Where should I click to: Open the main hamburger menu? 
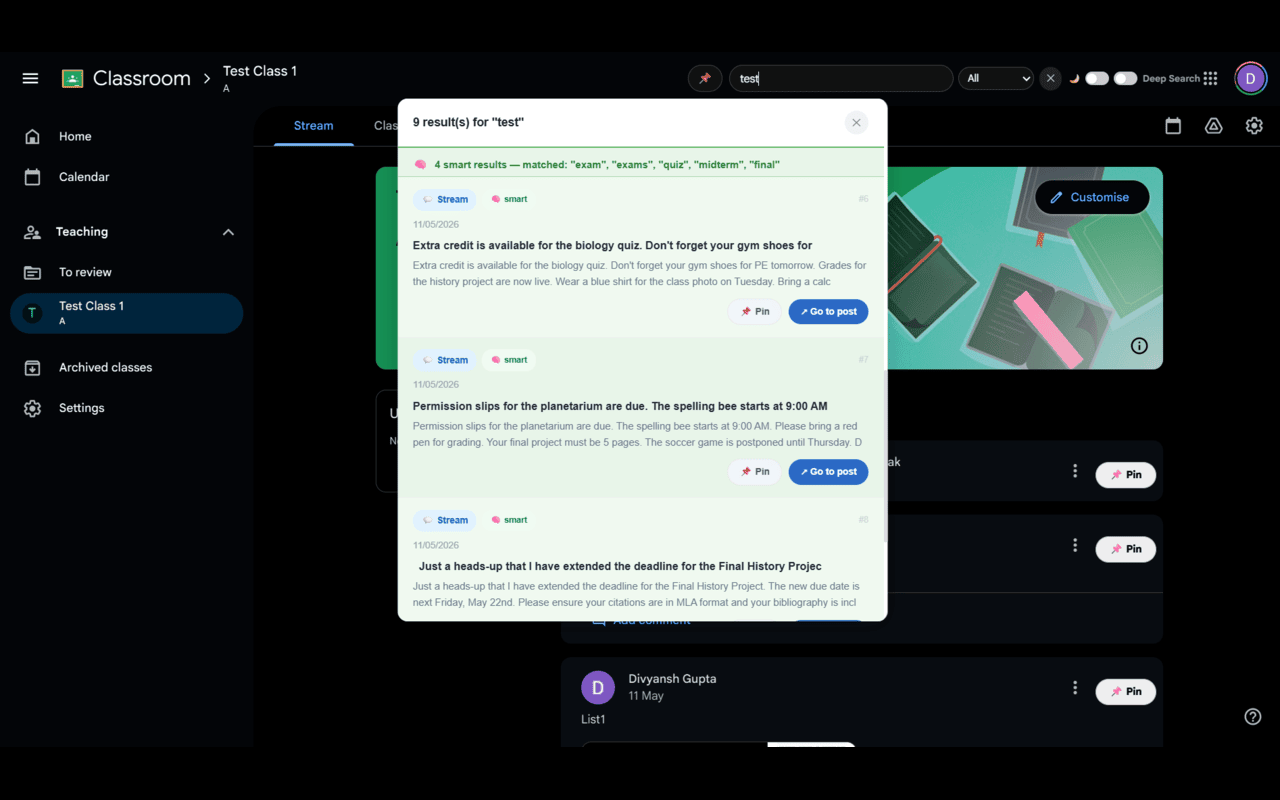(x=31, y=78)
